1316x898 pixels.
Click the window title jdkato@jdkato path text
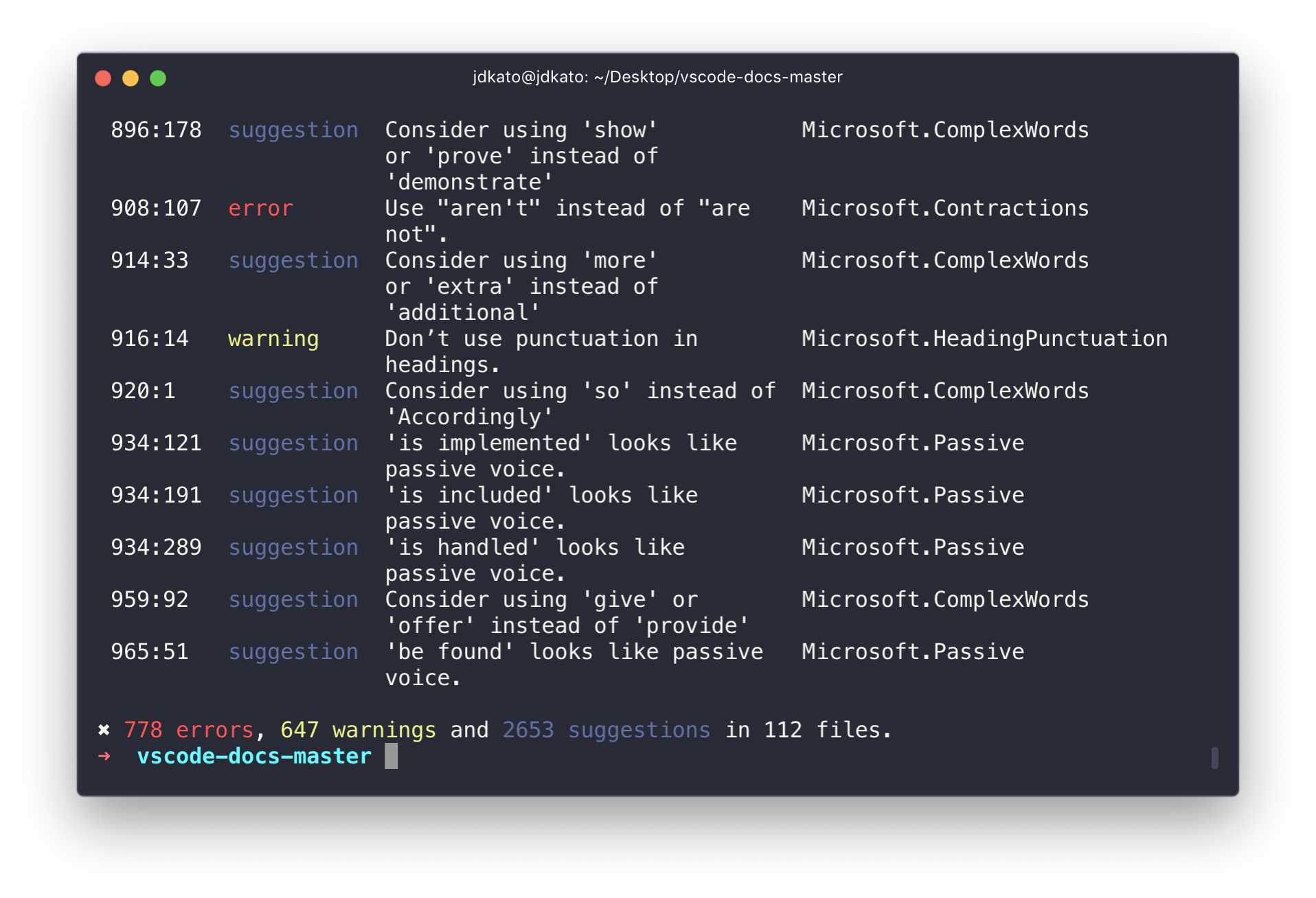(657, 77)
